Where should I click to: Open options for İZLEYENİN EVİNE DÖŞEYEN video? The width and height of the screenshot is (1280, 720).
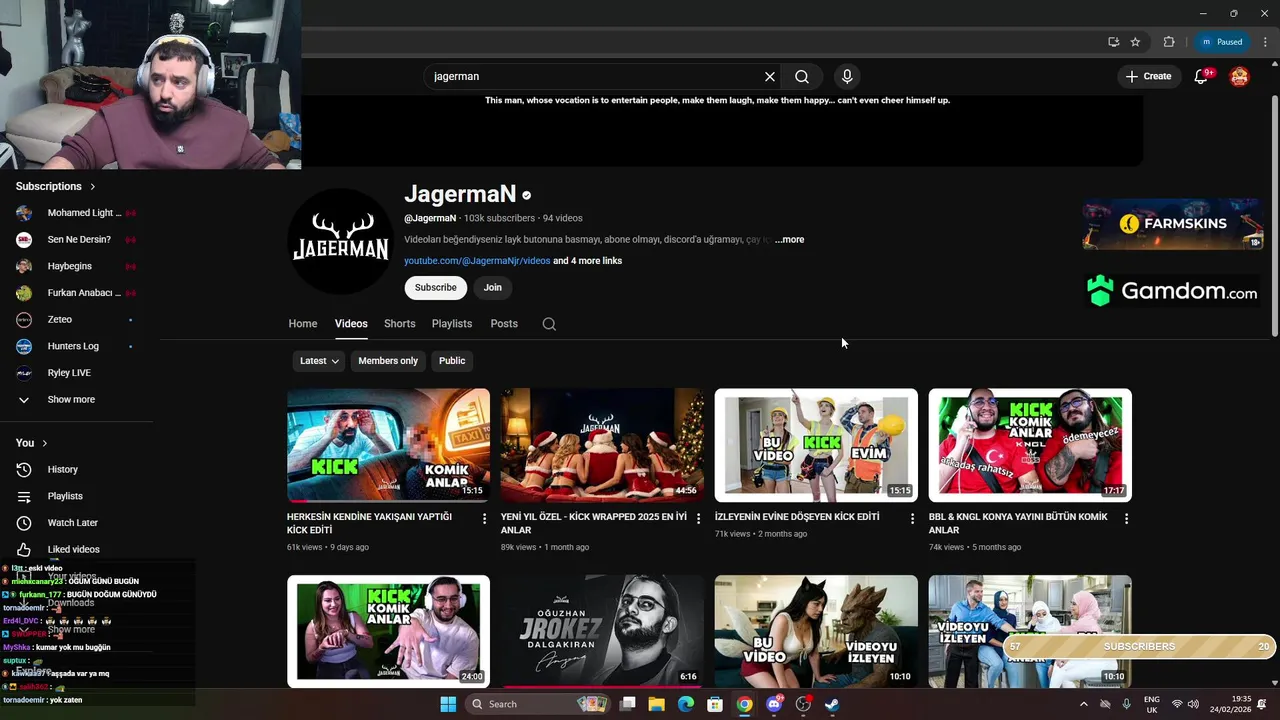(912, 519)
